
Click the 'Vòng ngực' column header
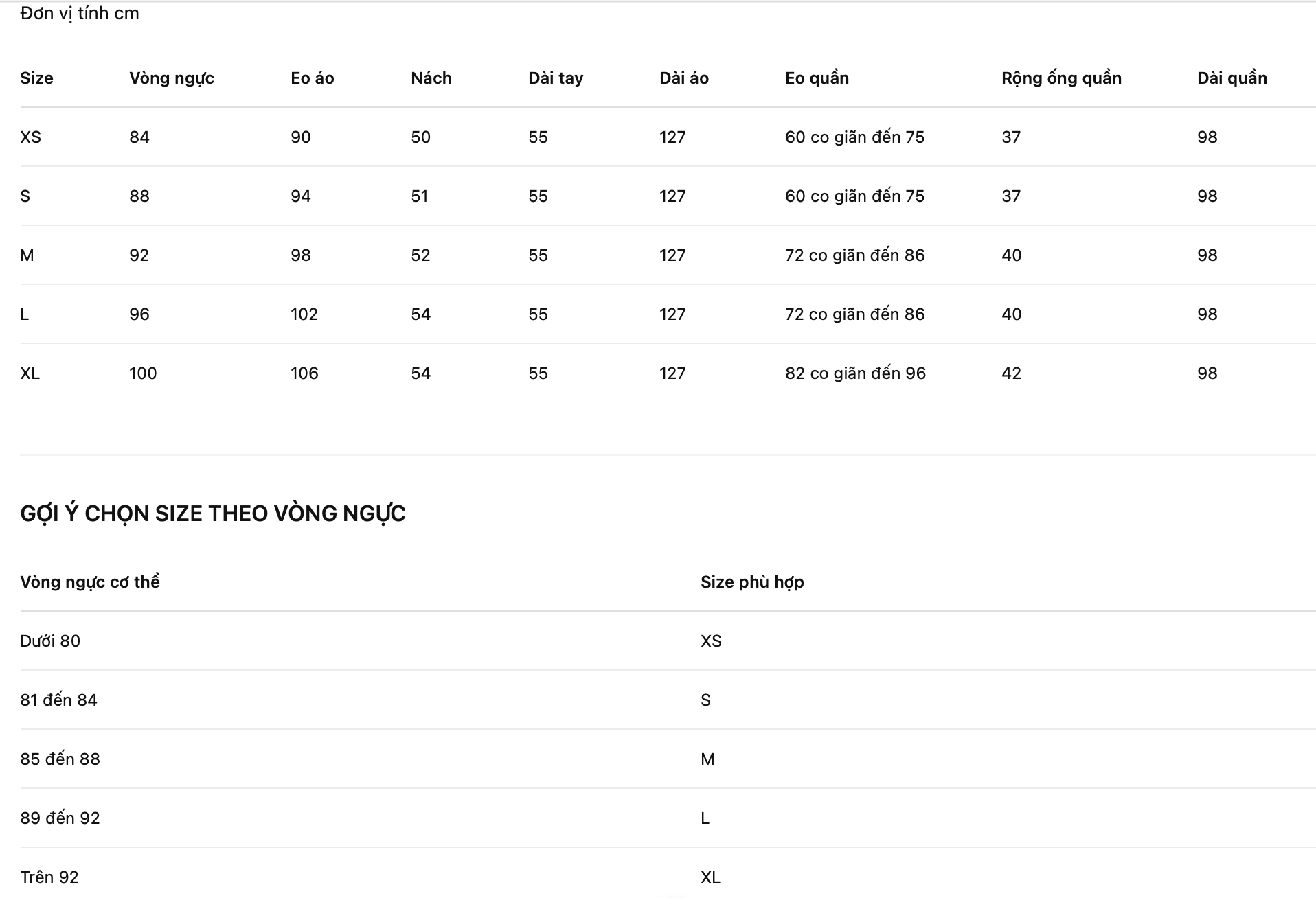(x=172, y=78)
